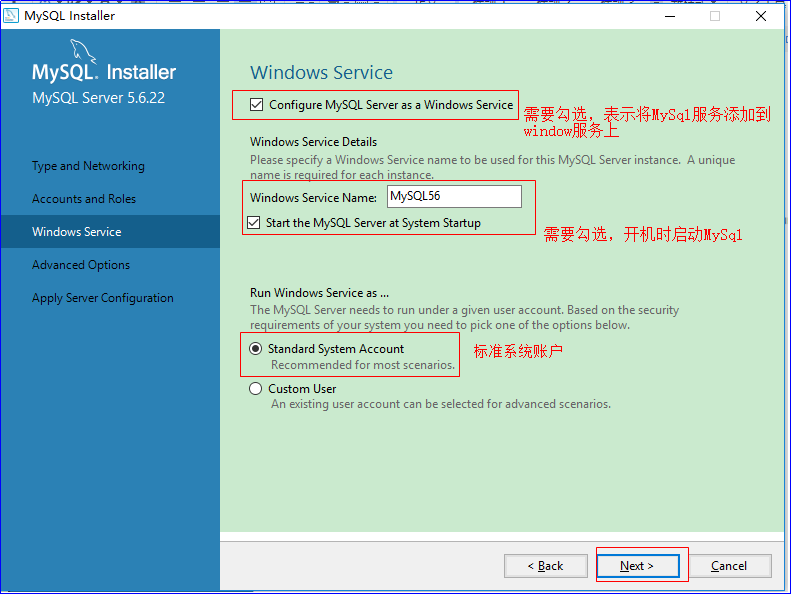
Task: Open the Accounts and Roles step
Action: pyautogui.click(x=84, y=199)
